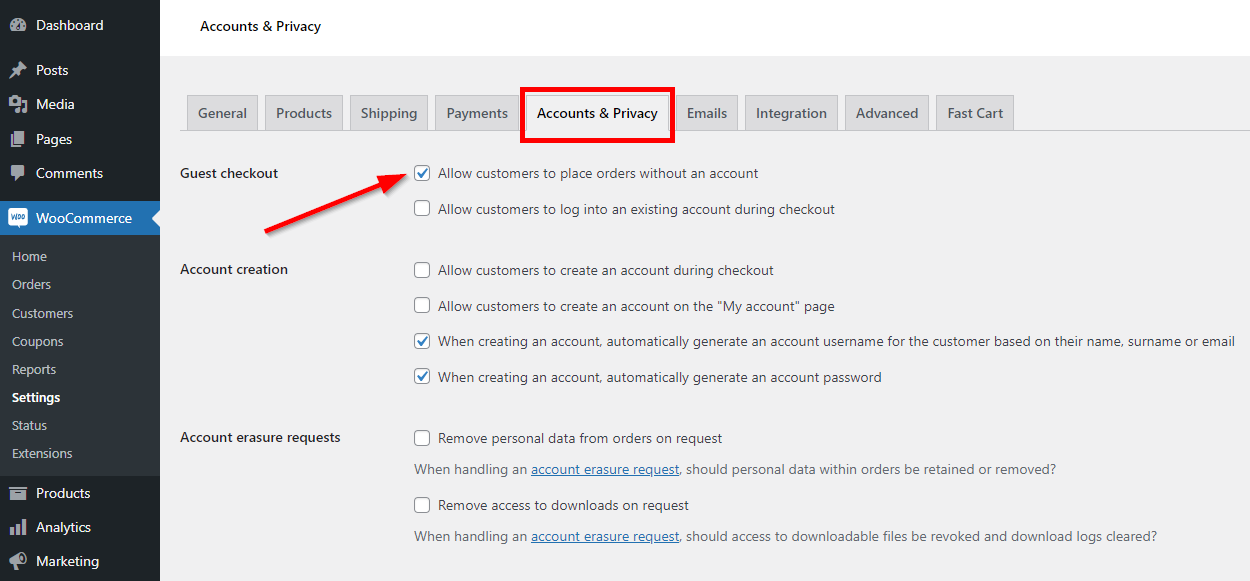Click the Posts pushpin icon
The height and width of the screenshot is (581, 1250).
point(18,70)
